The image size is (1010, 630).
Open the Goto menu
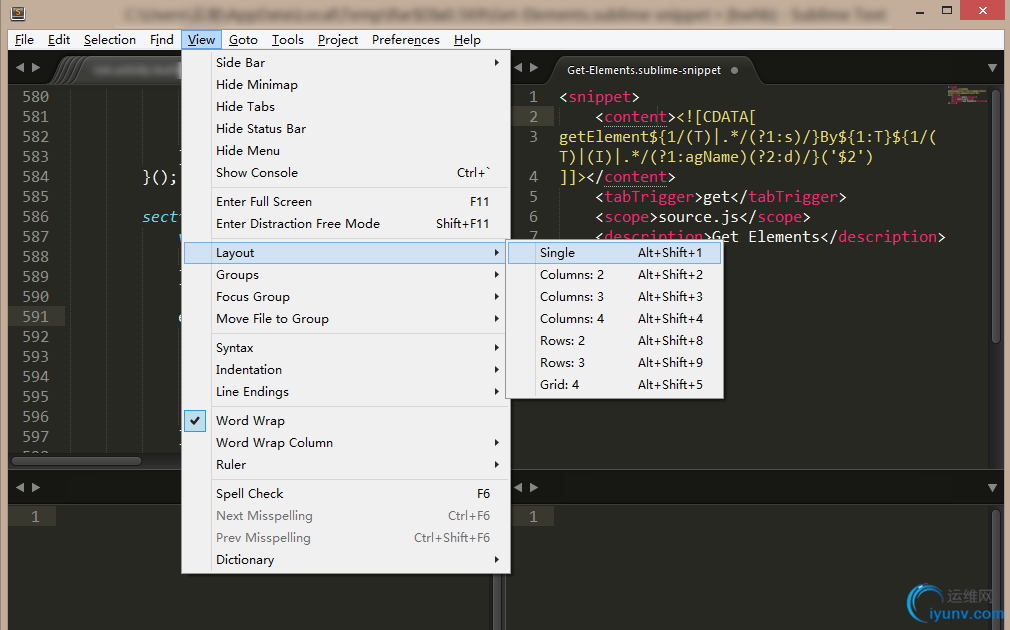coord(243,40)
